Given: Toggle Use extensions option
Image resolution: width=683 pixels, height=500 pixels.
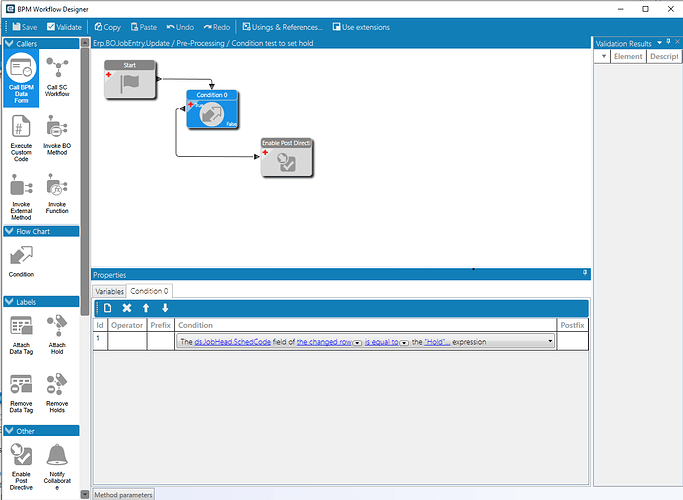Looking at the screenshot, I should pos(361,27).
